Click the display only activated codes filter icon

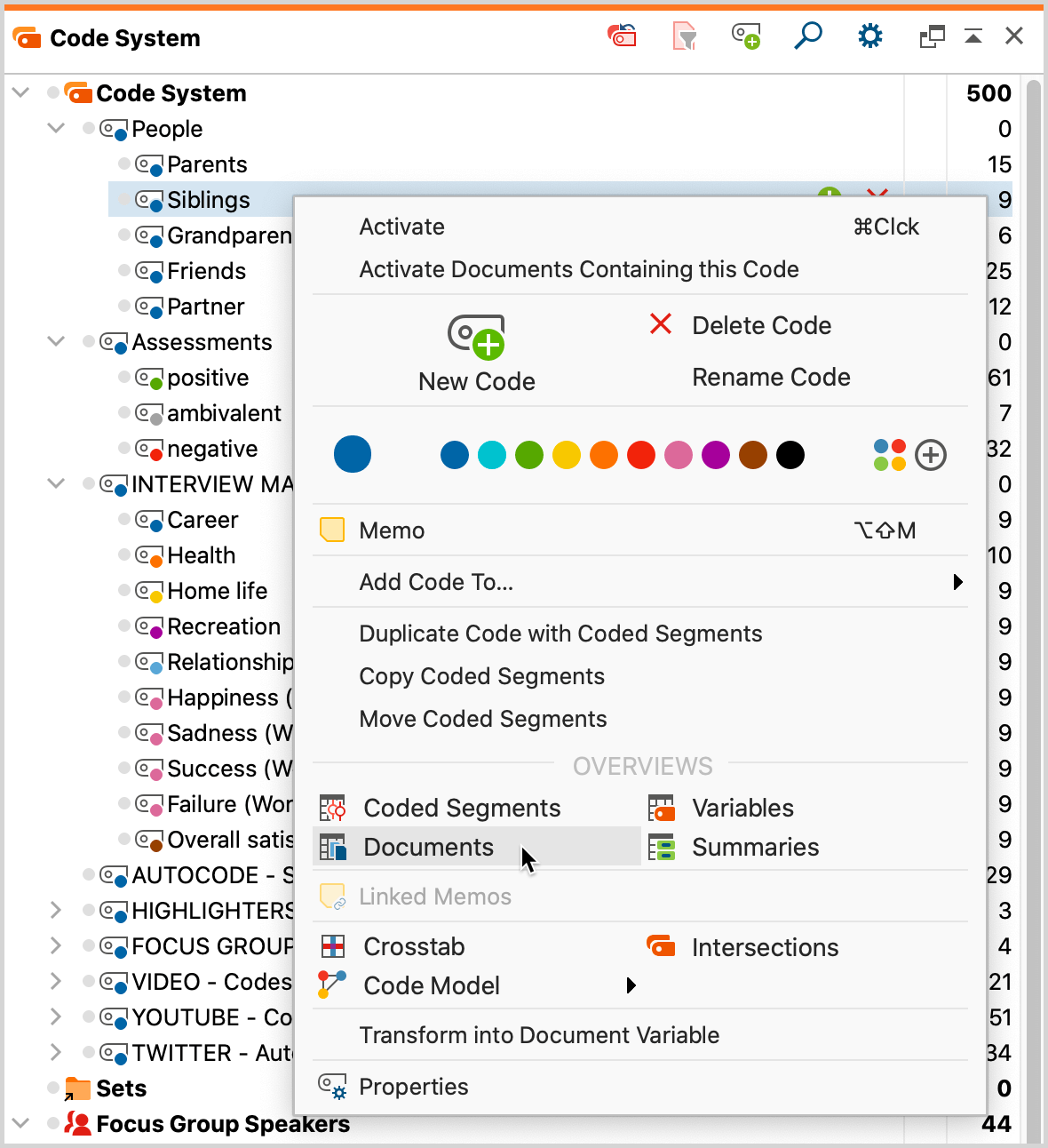684,36
